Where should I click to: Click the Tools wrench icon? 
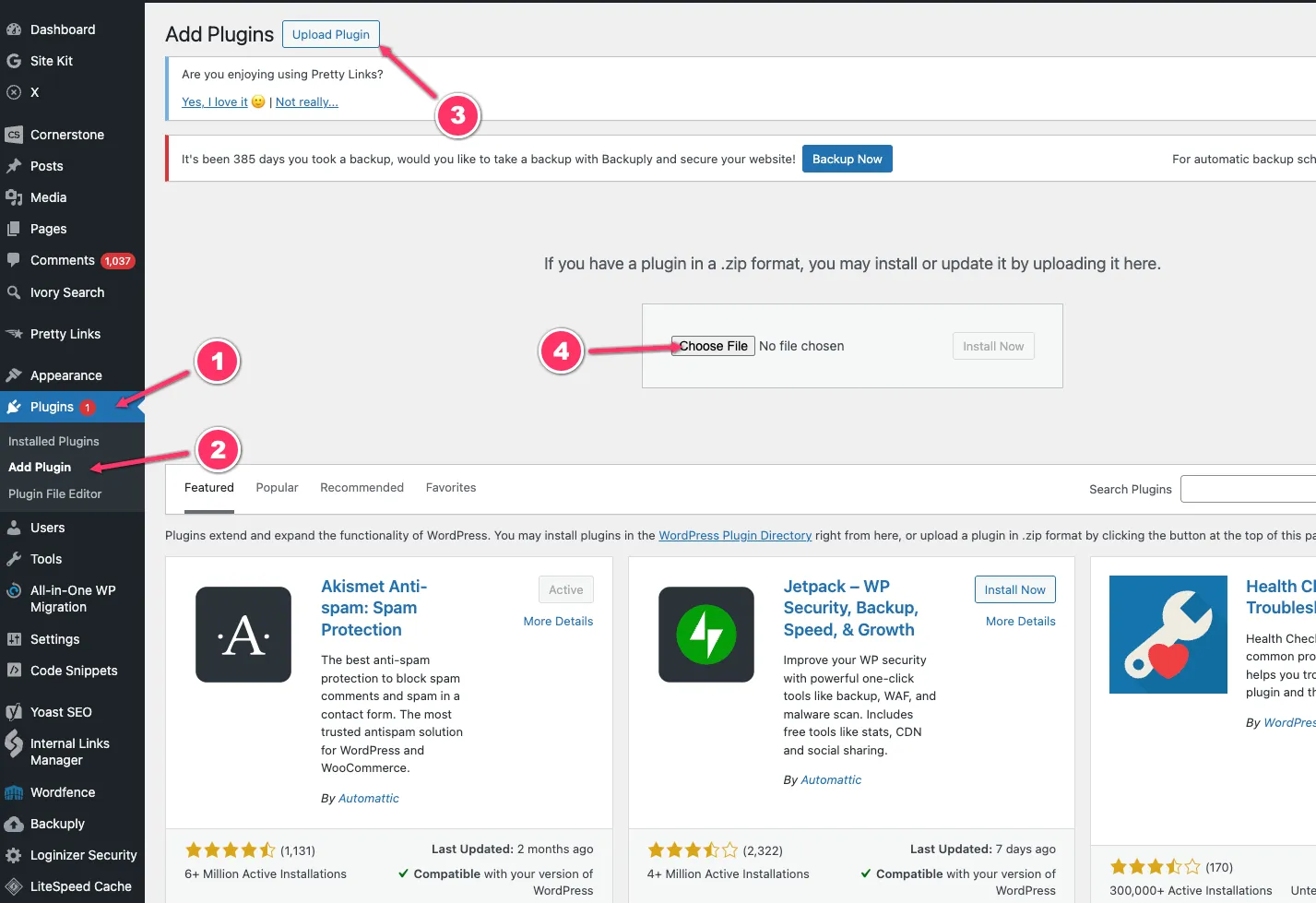14,559
